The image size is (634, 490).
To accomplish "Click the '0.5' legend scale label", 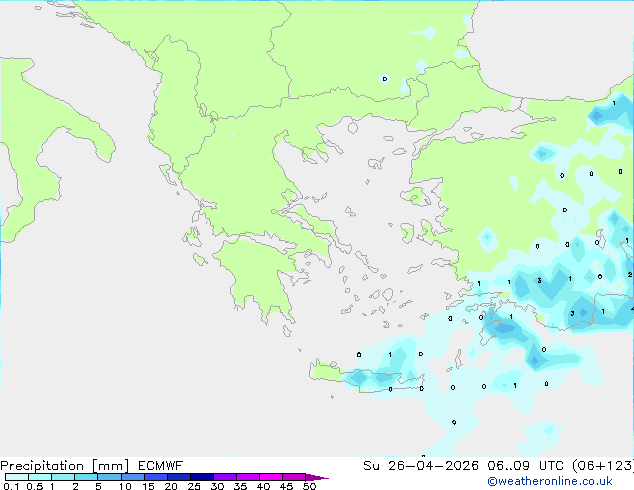I will 35,486.
